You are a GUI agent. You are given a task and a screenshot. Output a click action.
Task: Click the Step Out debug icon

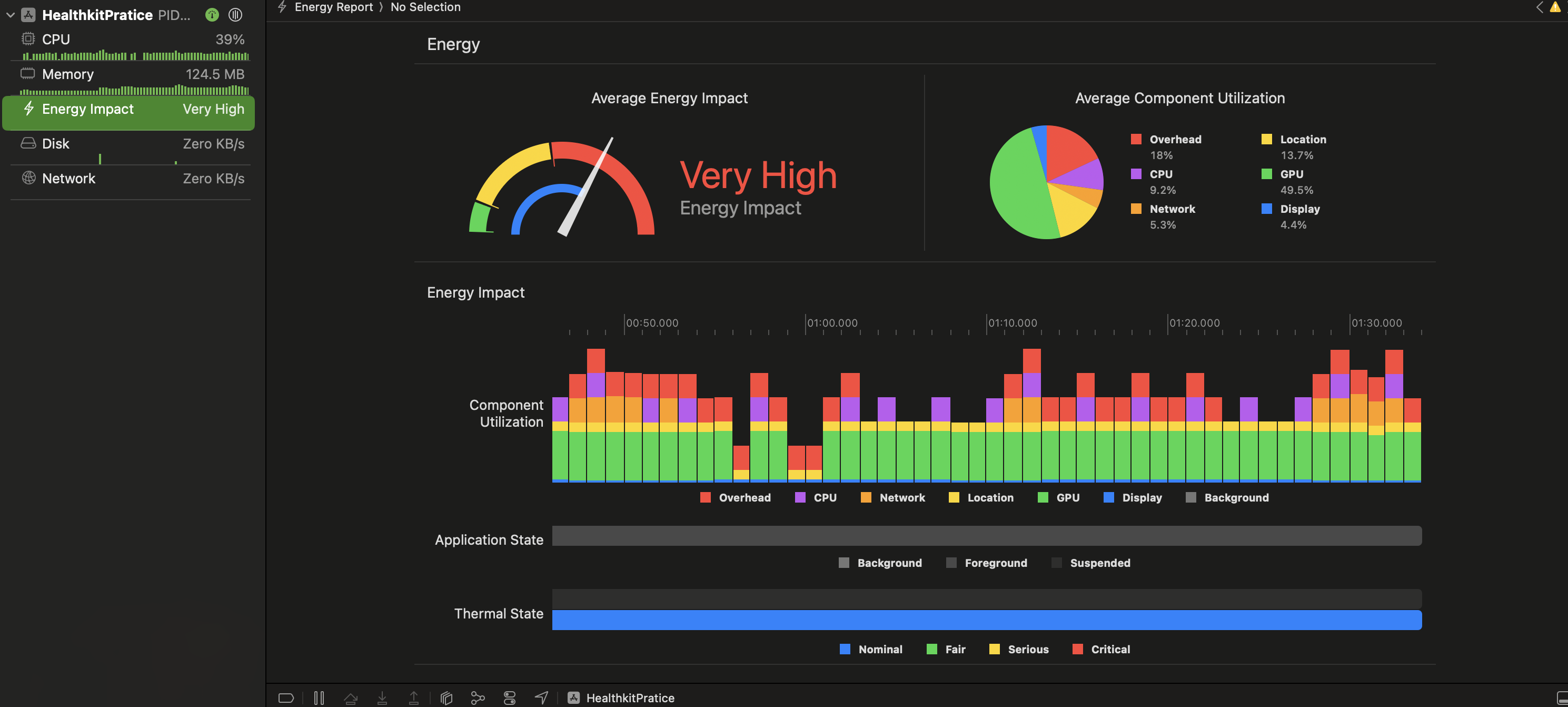click(414, 698)
